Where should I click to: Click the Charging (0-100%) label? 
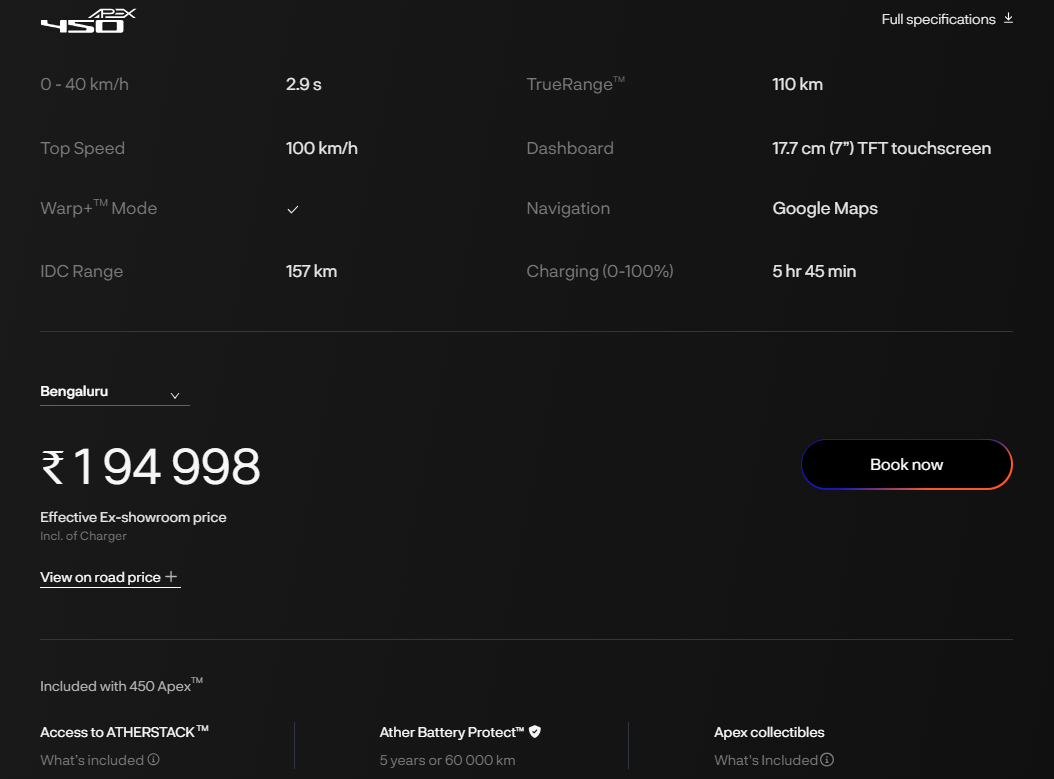(600, 272)
